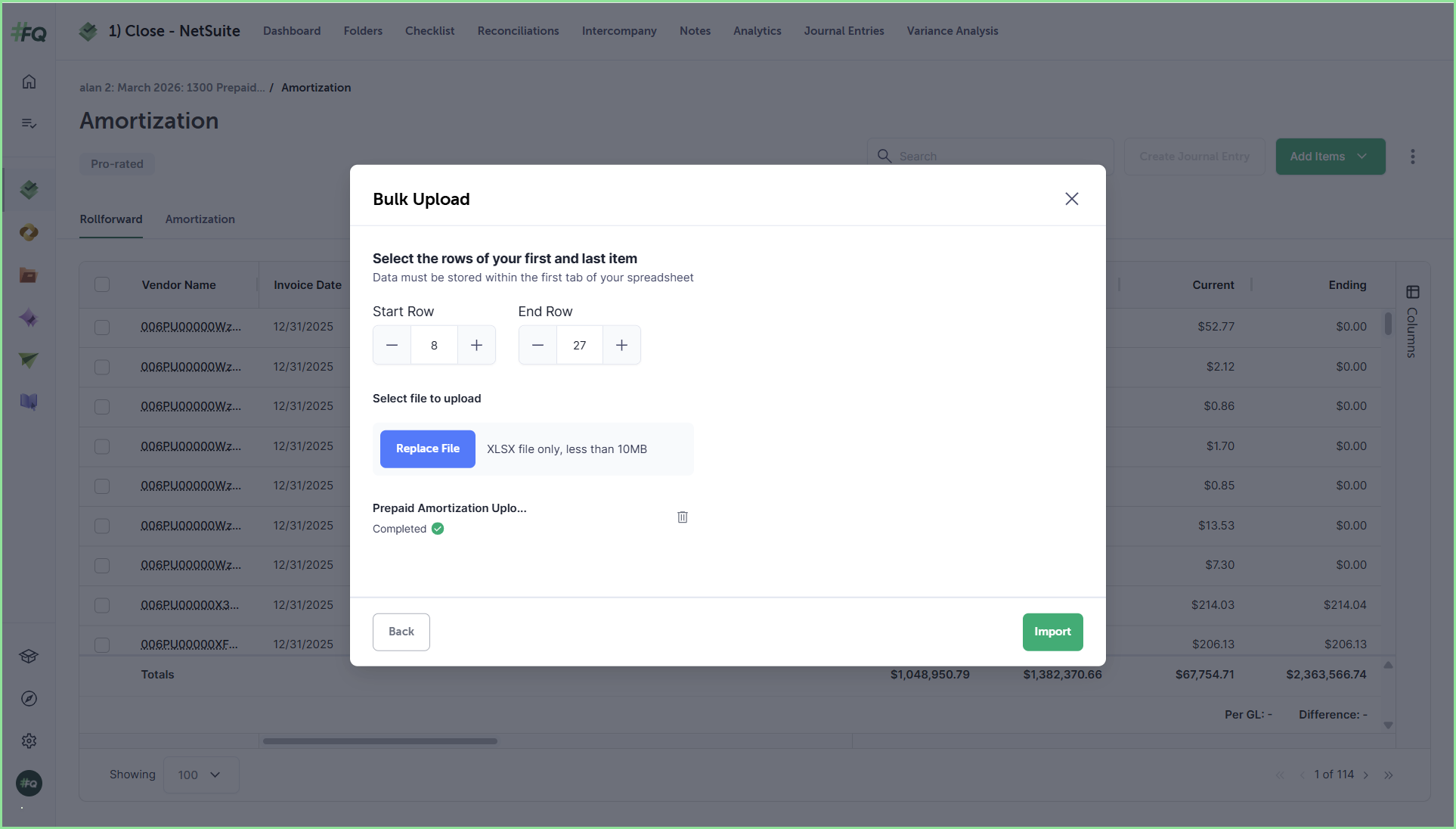Check the $7.30 row checkbox

(x=102, y=565)
